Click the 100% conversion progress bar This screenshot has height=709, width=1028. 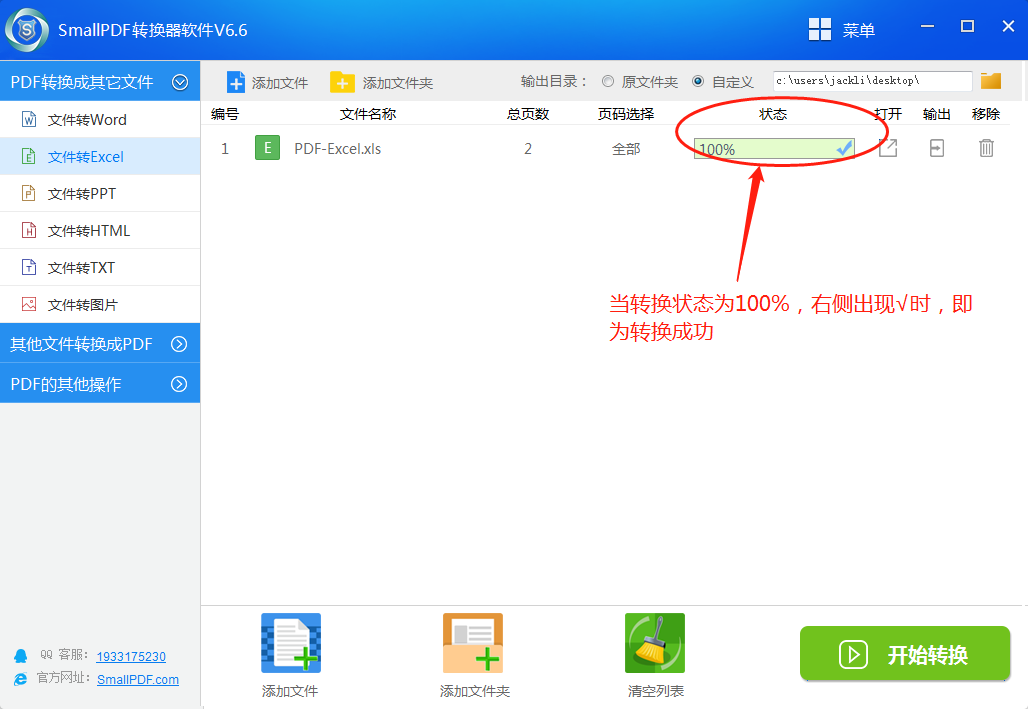774,149
